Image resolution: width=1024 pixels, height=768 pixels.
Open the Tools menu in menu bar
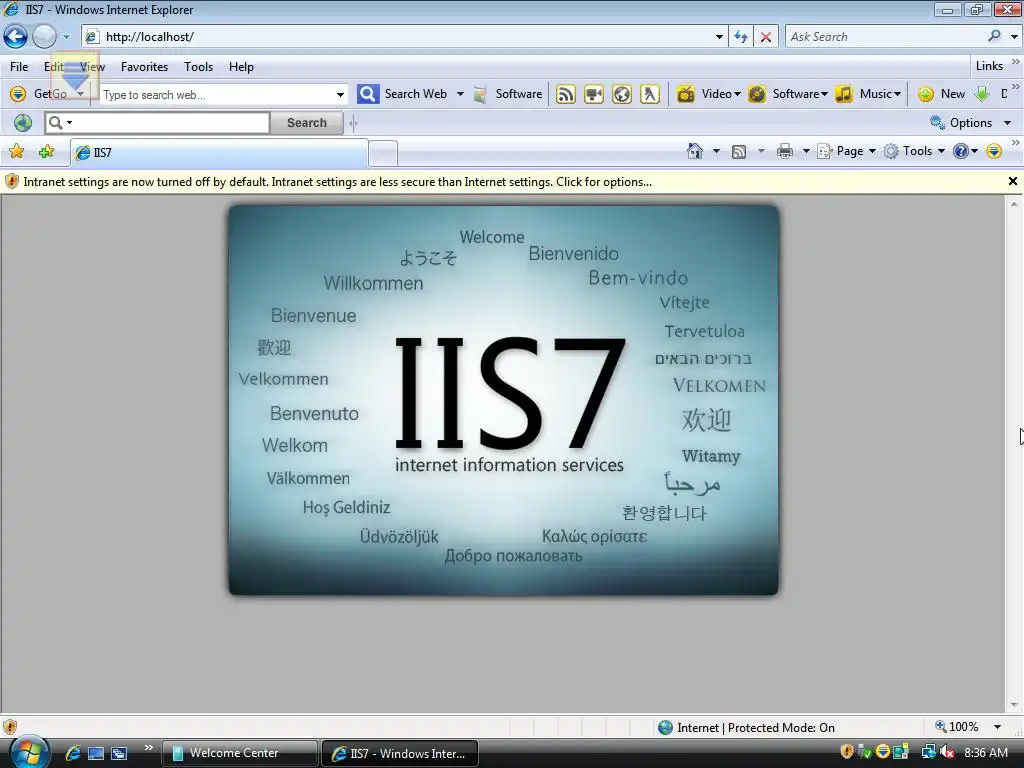tap(199, 67)
